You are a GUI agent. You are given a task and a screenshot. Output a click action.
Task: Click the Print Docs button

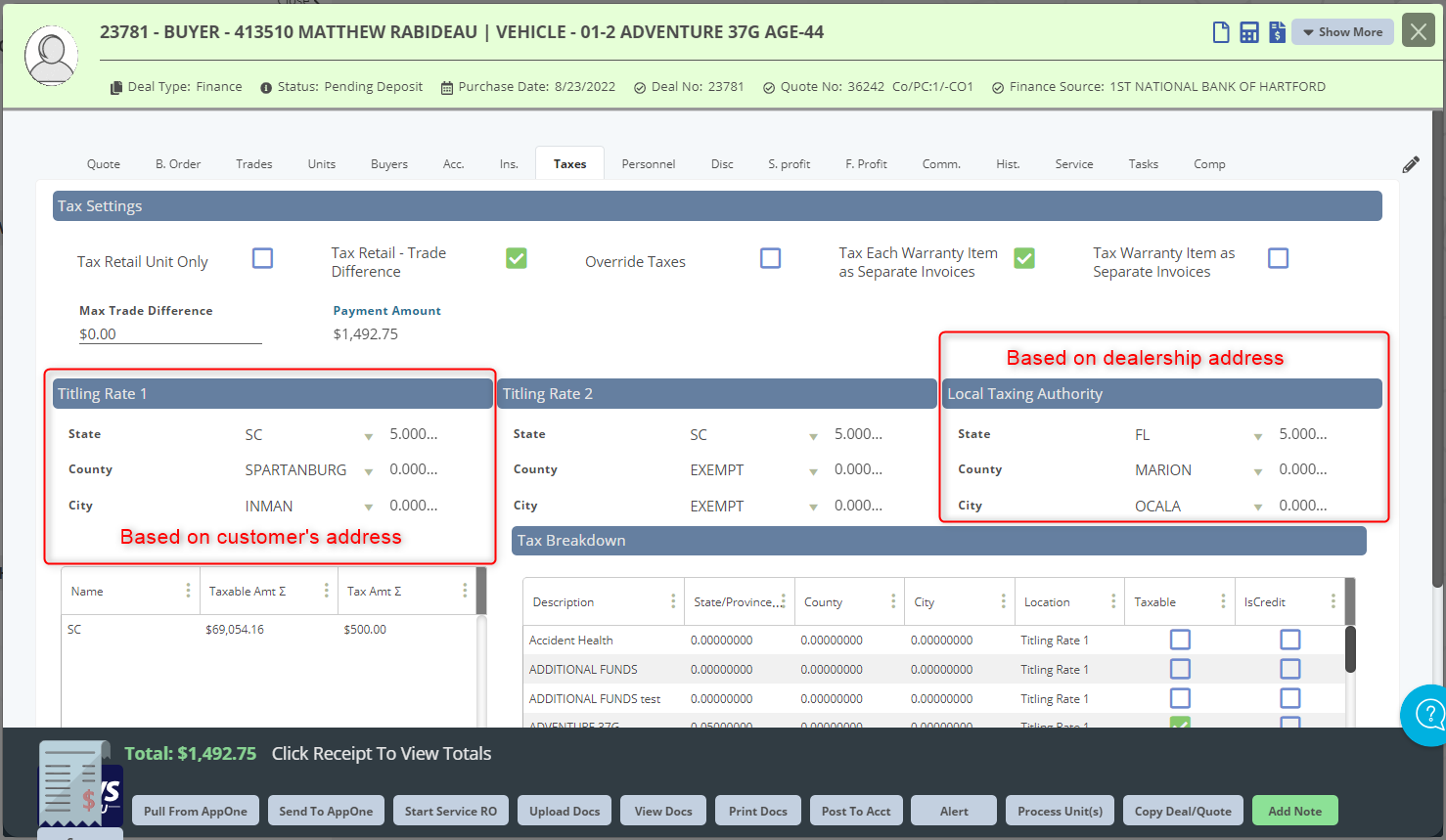758,811
